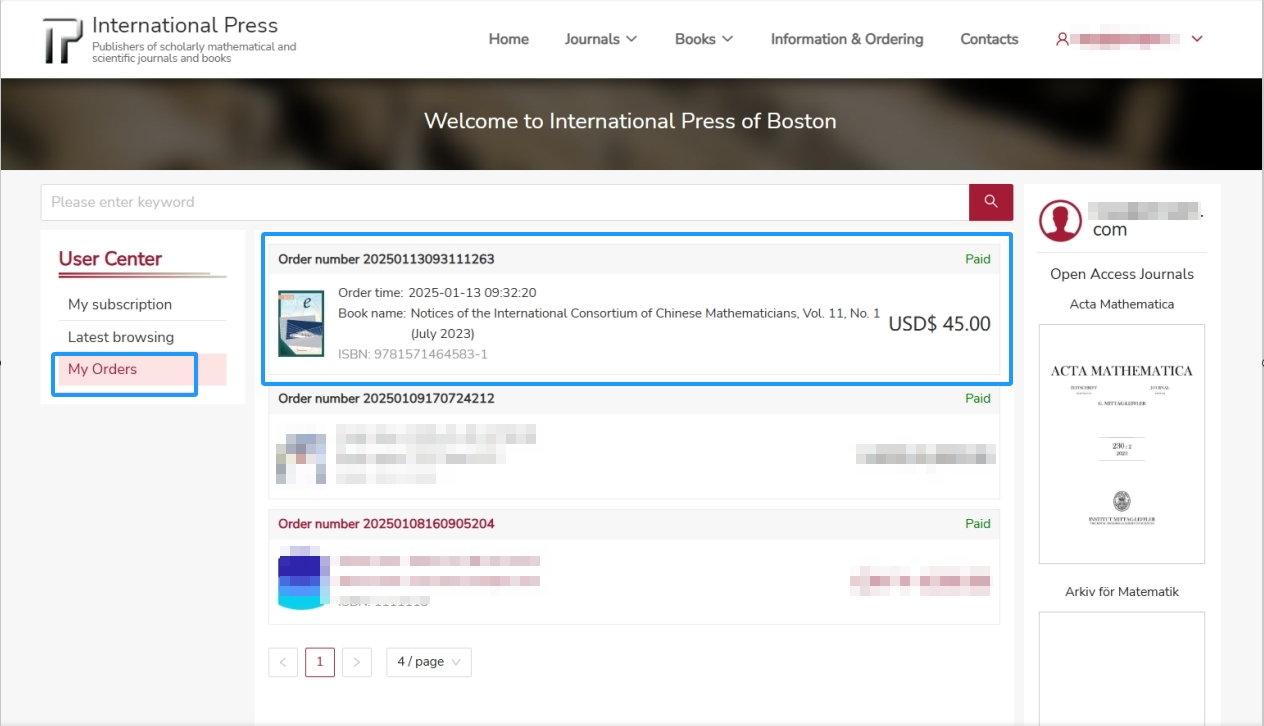Click the USD$ 45.00 price
Viewport: 1264px width, 726px height.
click(940, 324)
